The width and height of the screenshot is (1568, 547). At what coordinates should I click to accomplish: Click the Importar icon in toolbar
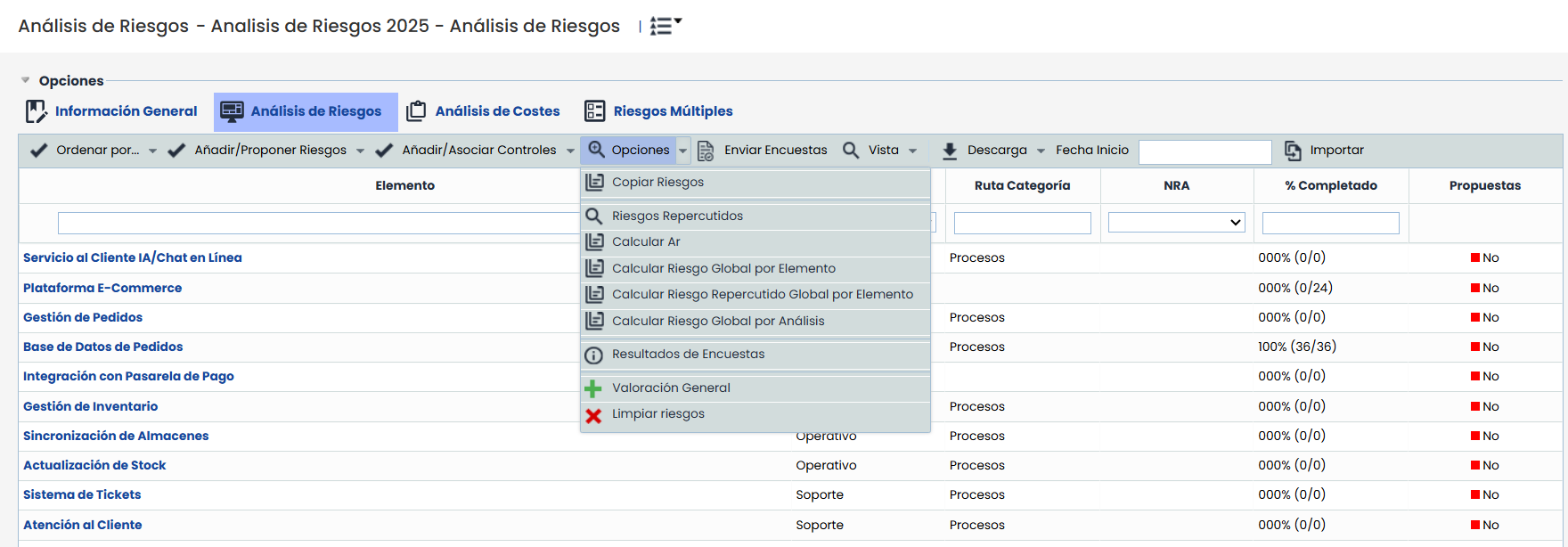(x=1293, y=151)
